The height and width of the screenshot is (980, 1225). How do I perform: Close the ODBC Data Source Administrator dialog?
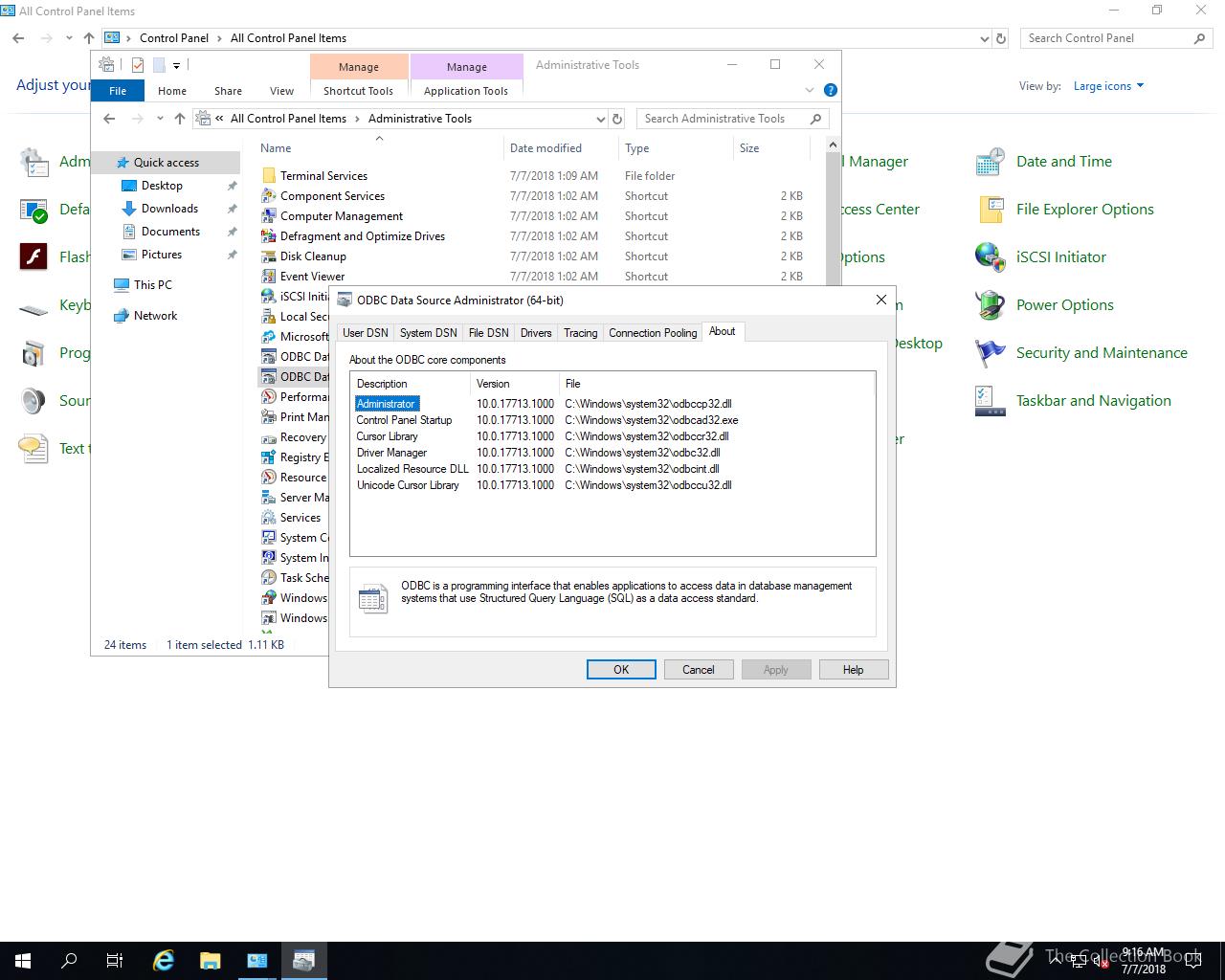pyautogui.click(x=881, y=300)
